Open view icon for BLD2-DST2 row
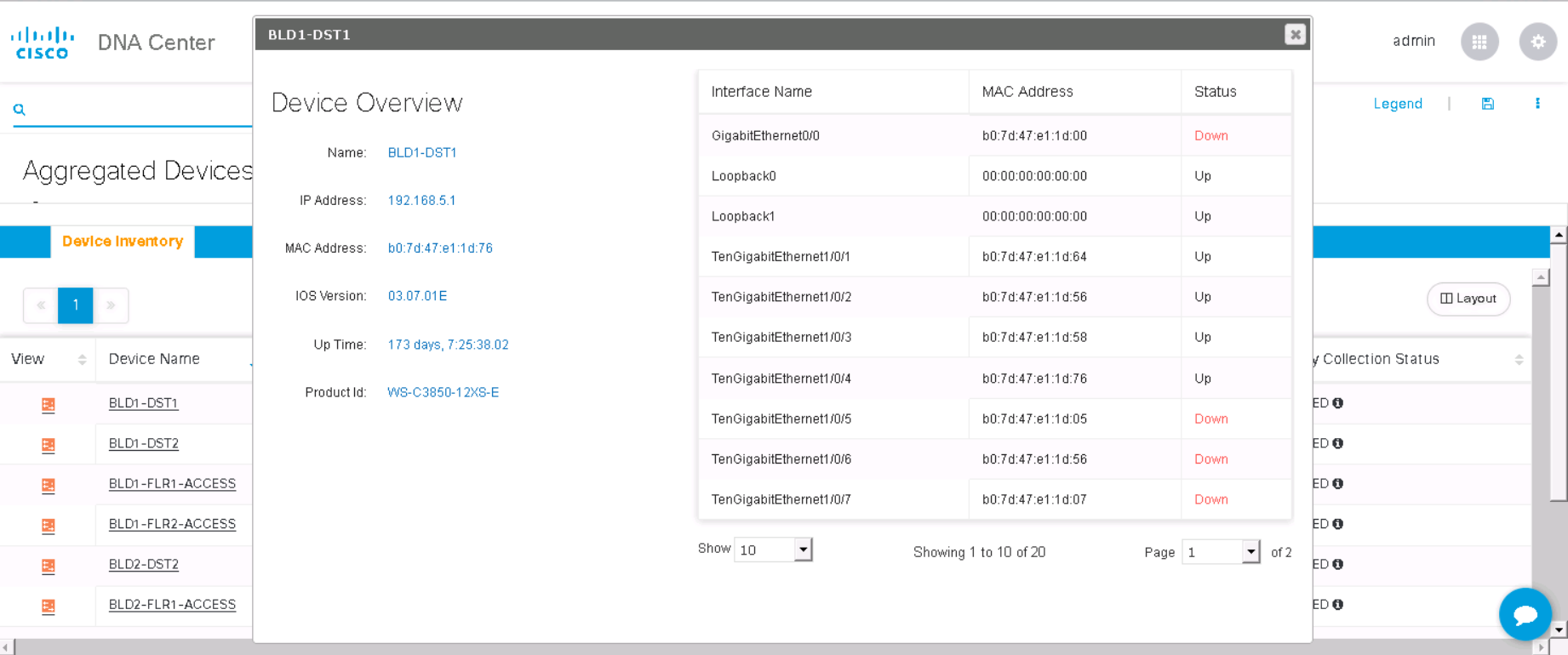Image resolution: width=1568 pixels, height=655 pixels. 49,566
